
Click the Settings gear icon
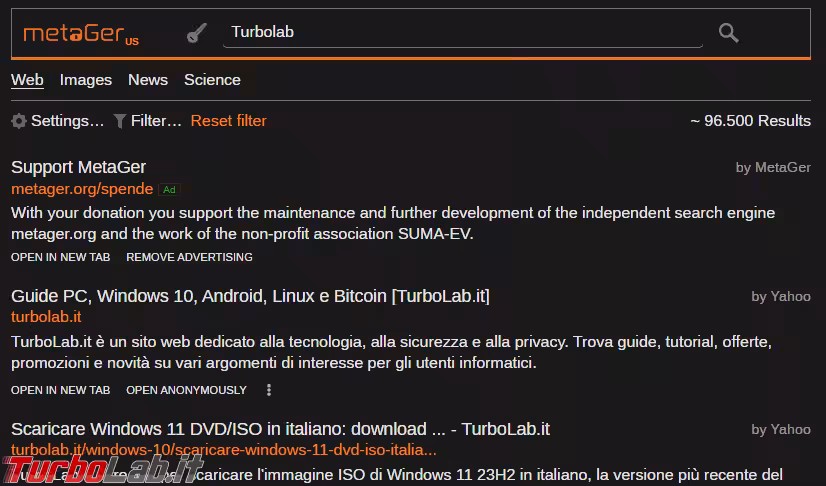tap(19, 121)
